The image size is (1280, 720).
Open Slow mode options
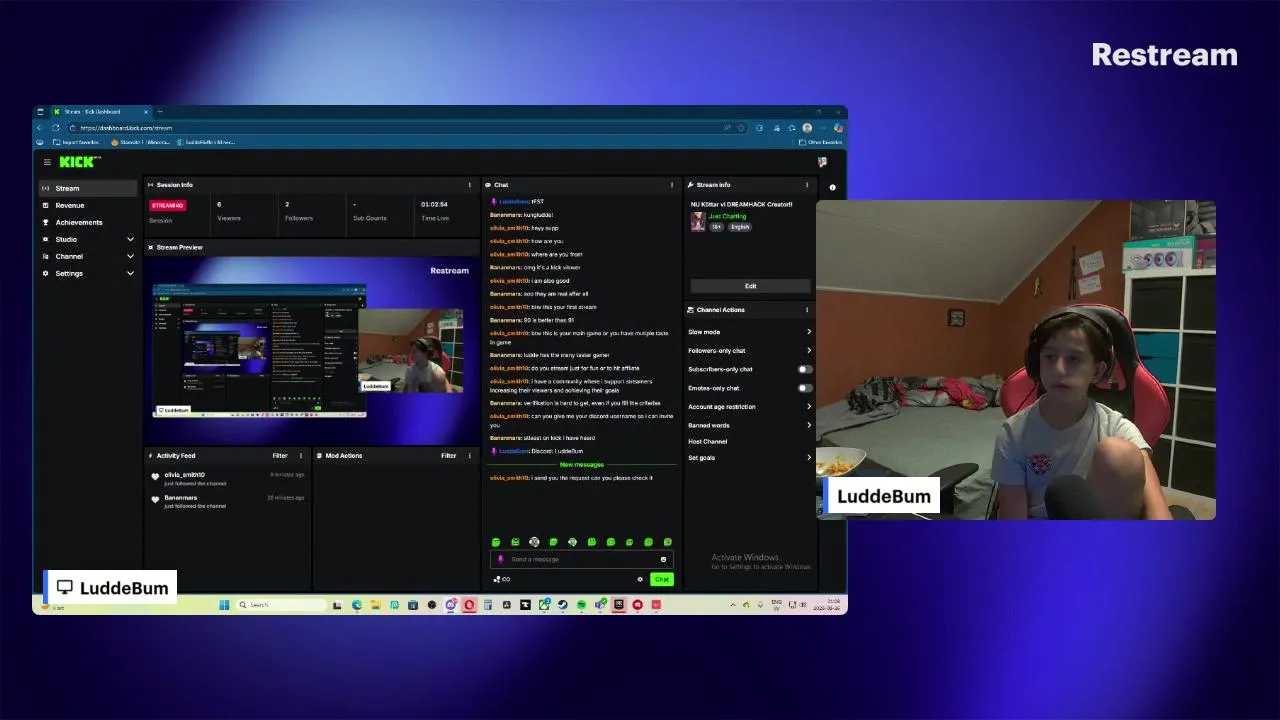[750, 332]
